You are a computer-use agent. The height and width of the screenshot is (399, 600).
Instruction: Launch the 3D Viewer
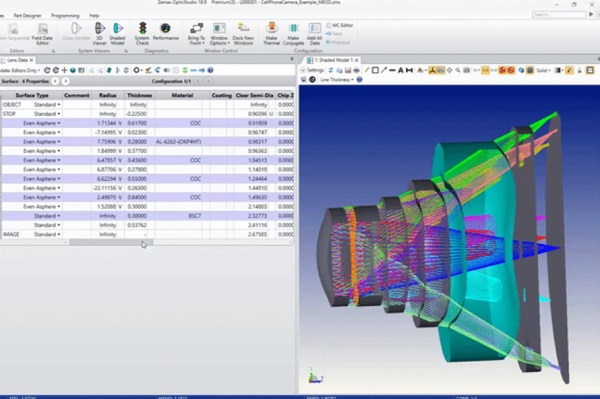pos(99,34)
